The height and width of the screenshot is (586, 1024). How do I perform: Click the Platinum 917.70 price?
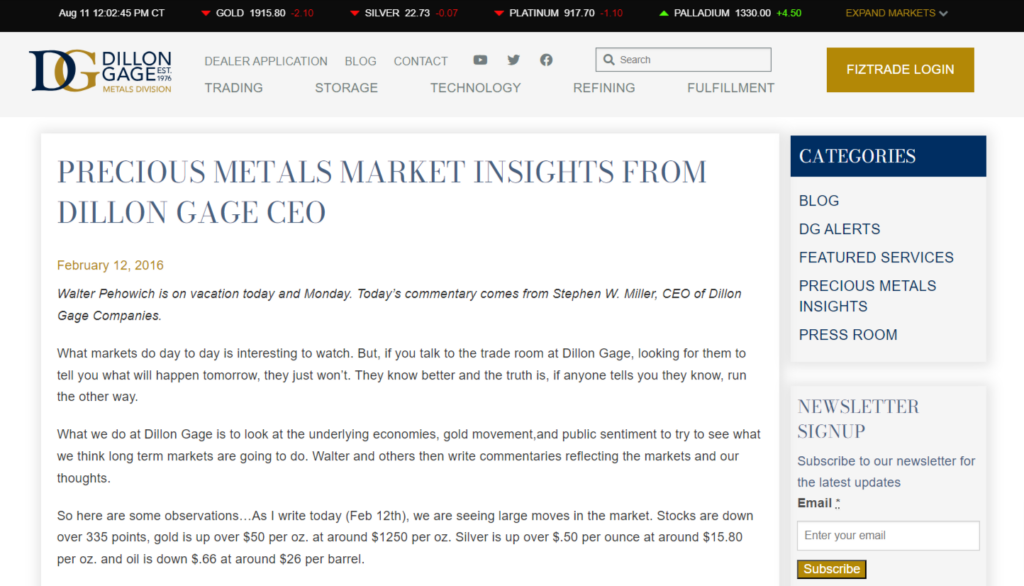(579, 13)
